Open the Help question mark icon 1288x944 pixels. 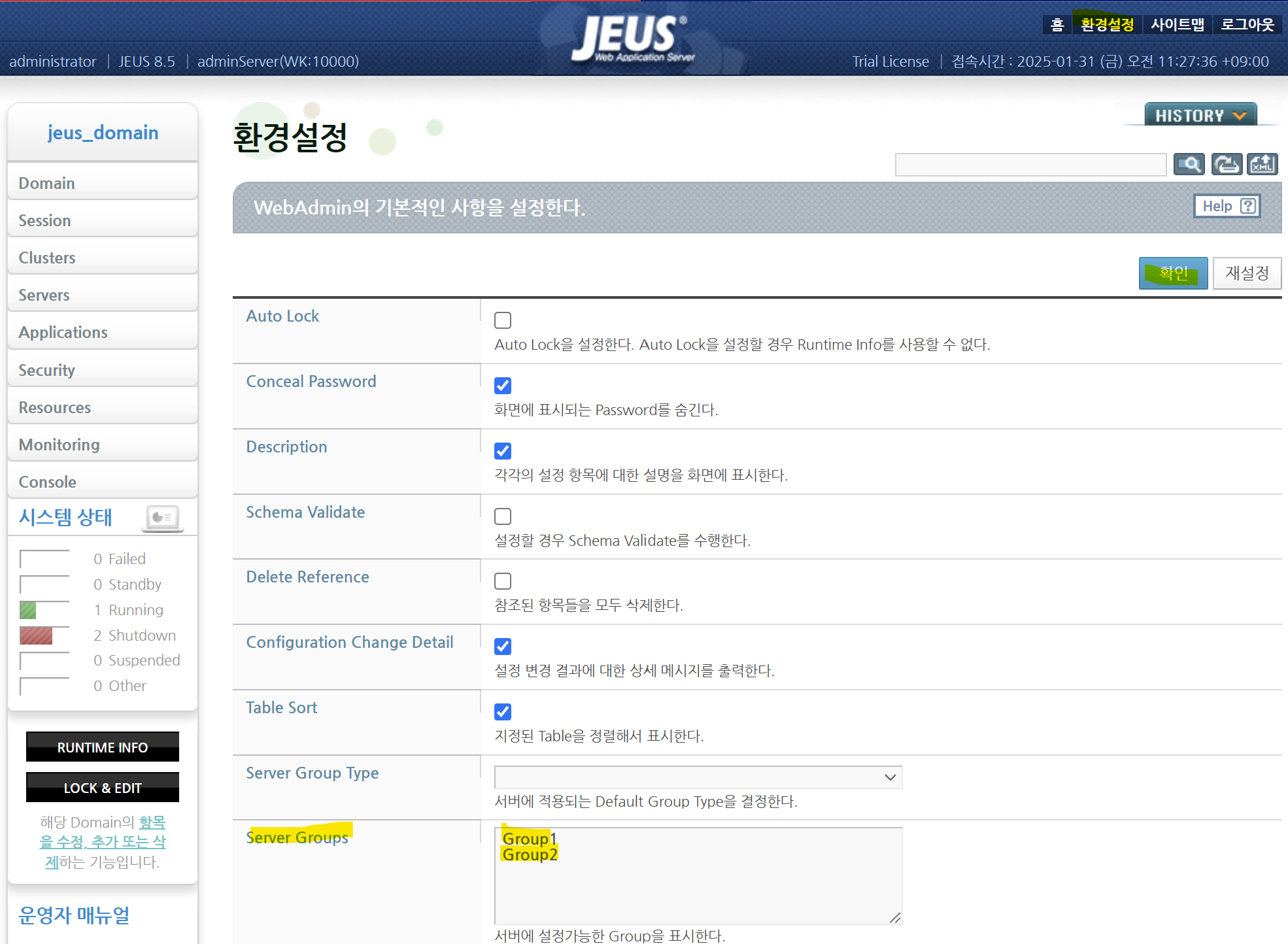(1248, 206)
